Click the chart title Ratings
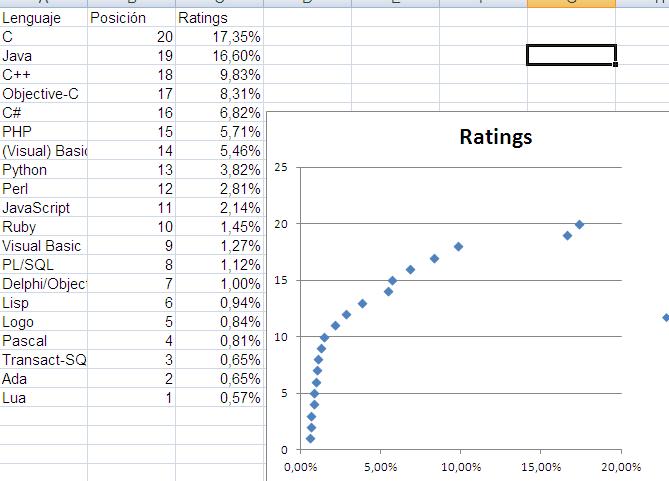 (496, 137)
